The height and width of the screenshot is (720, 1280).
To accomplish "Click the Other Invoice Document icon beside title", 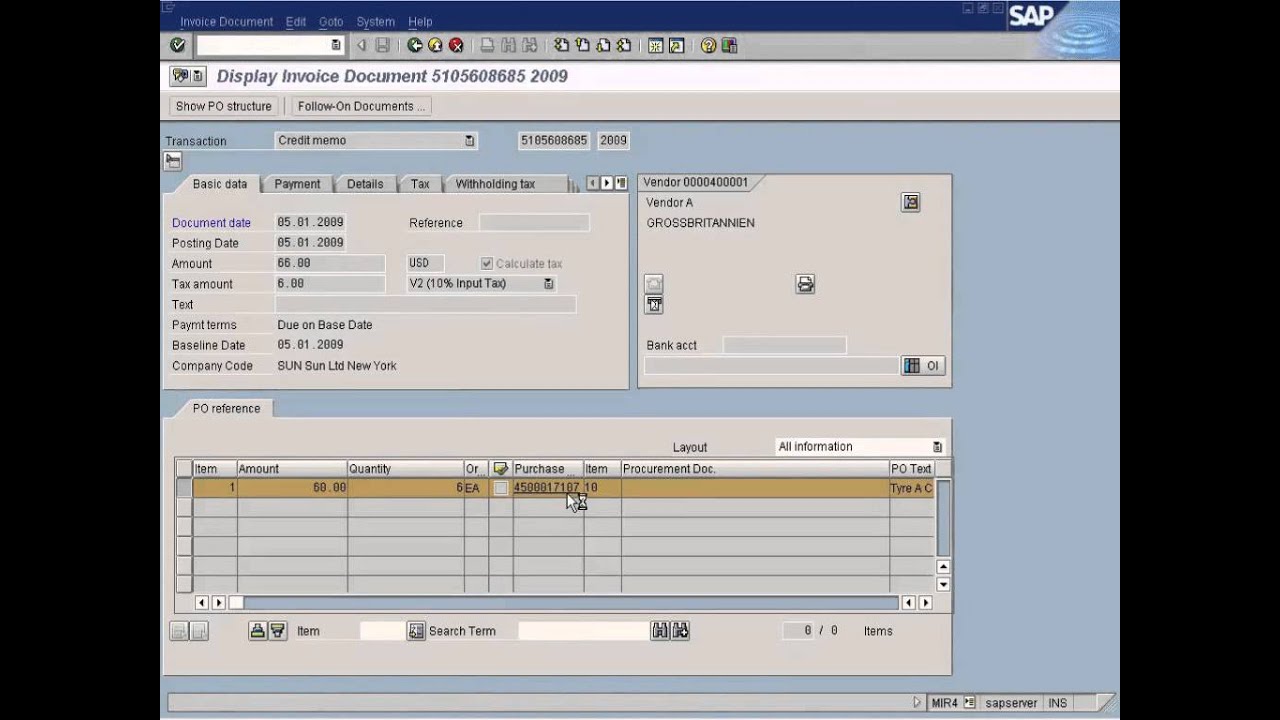I will click(x=197, y=76).
